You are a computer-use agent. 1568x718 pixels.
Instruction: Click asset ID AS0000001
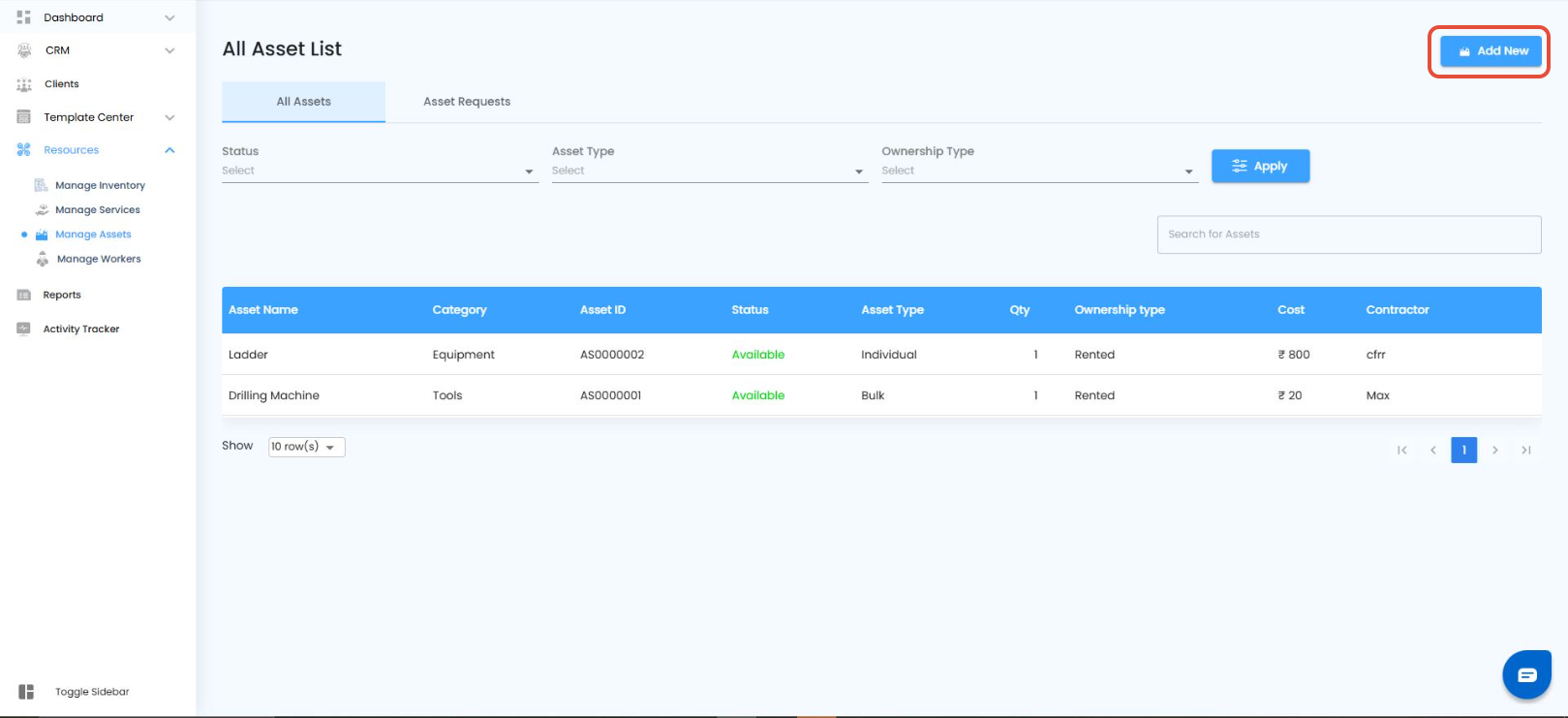tap(610, 395)
